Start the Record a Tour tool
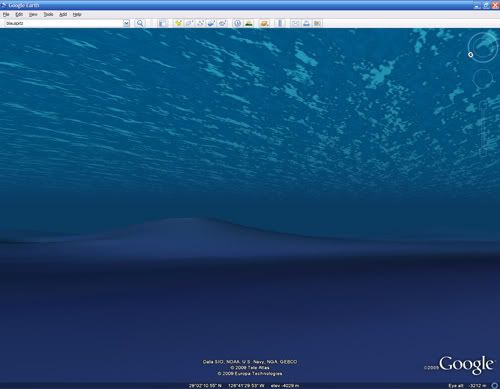 pos(222,23)
